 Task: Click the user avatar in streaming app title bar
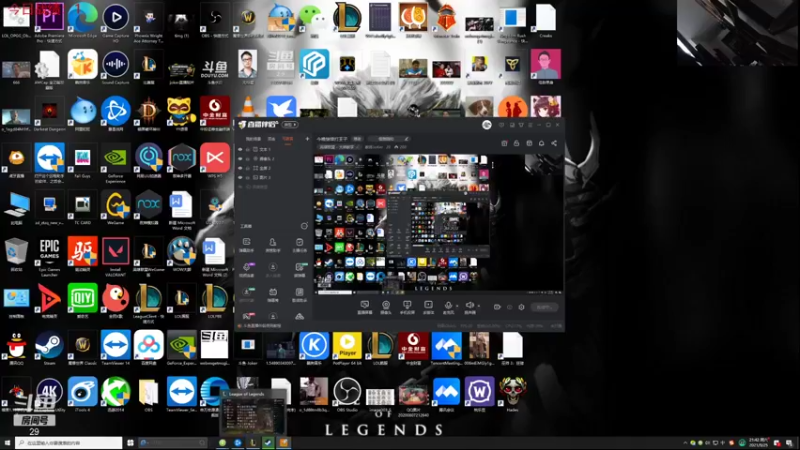[x=487, y=125]
